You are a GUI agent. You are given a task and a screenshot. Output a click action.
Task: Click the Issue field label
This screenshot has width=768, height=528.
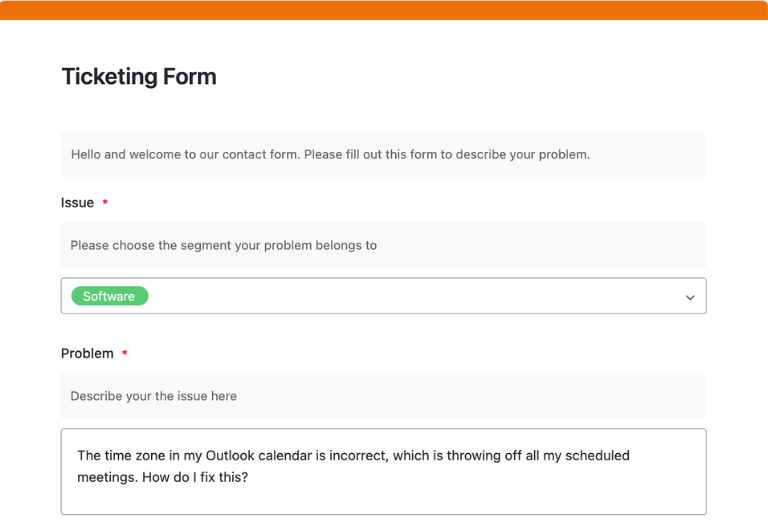[x=77, y=203]
